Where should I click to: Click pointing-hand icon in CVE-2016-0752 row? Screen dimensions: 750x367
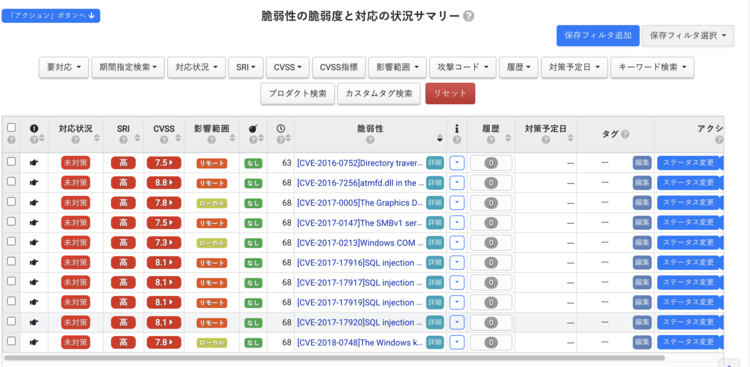point(34,163)
